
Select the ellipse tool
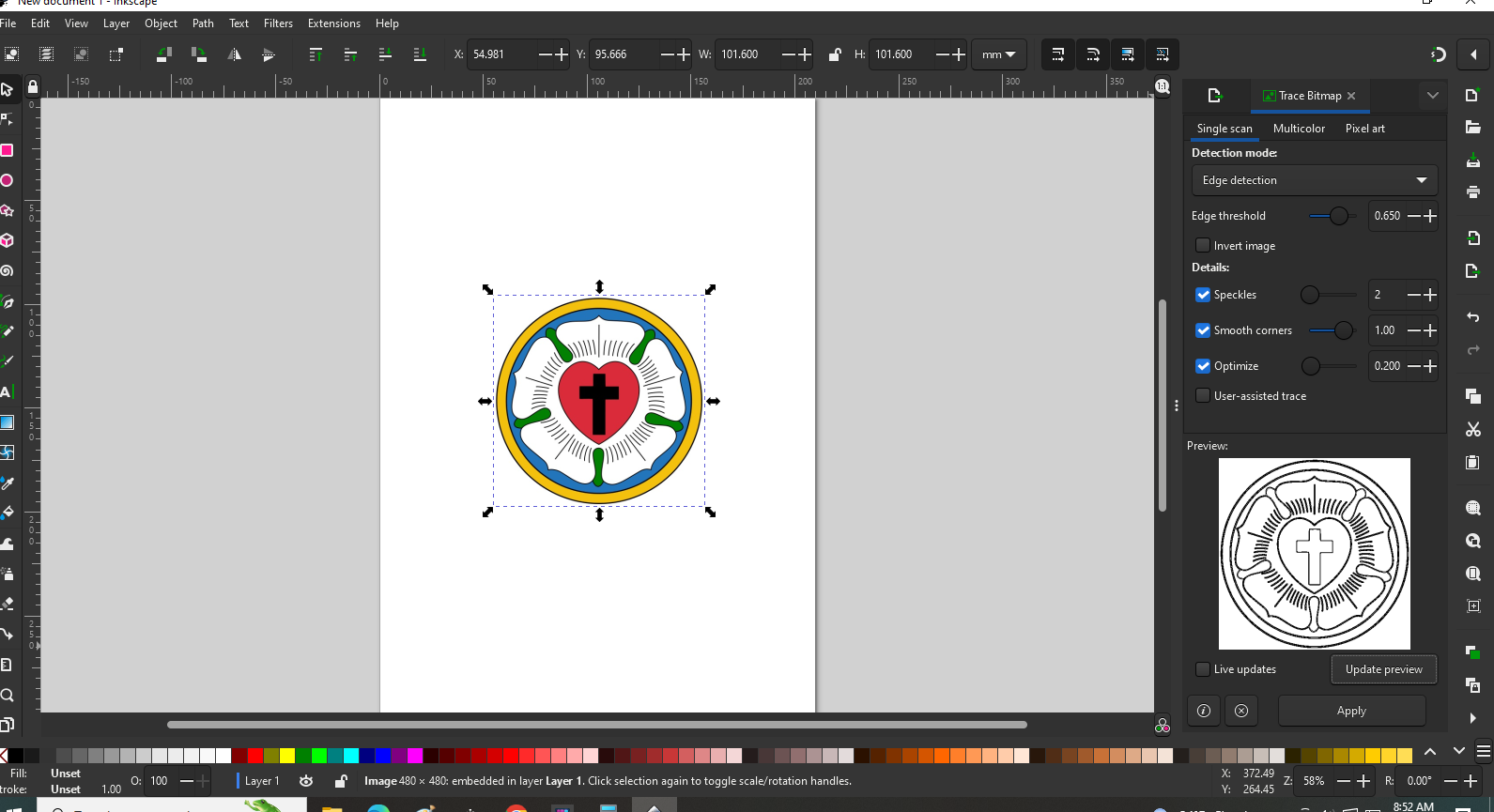tap(8, 180)
